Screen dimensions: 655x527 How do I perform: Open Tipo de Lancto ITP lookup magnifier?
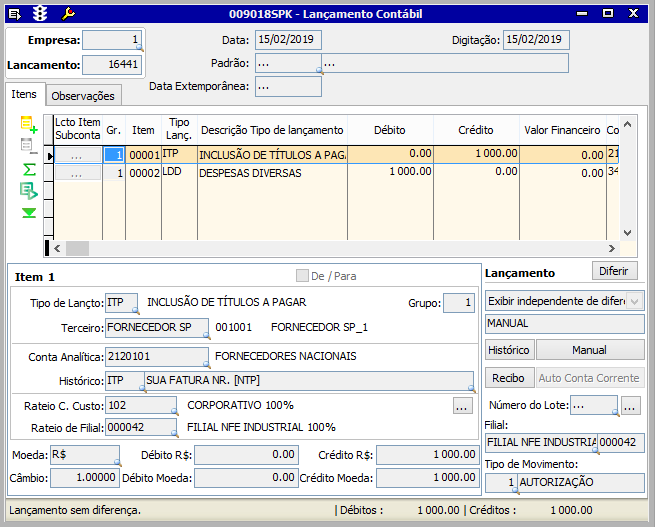click(x=135, y=310)
